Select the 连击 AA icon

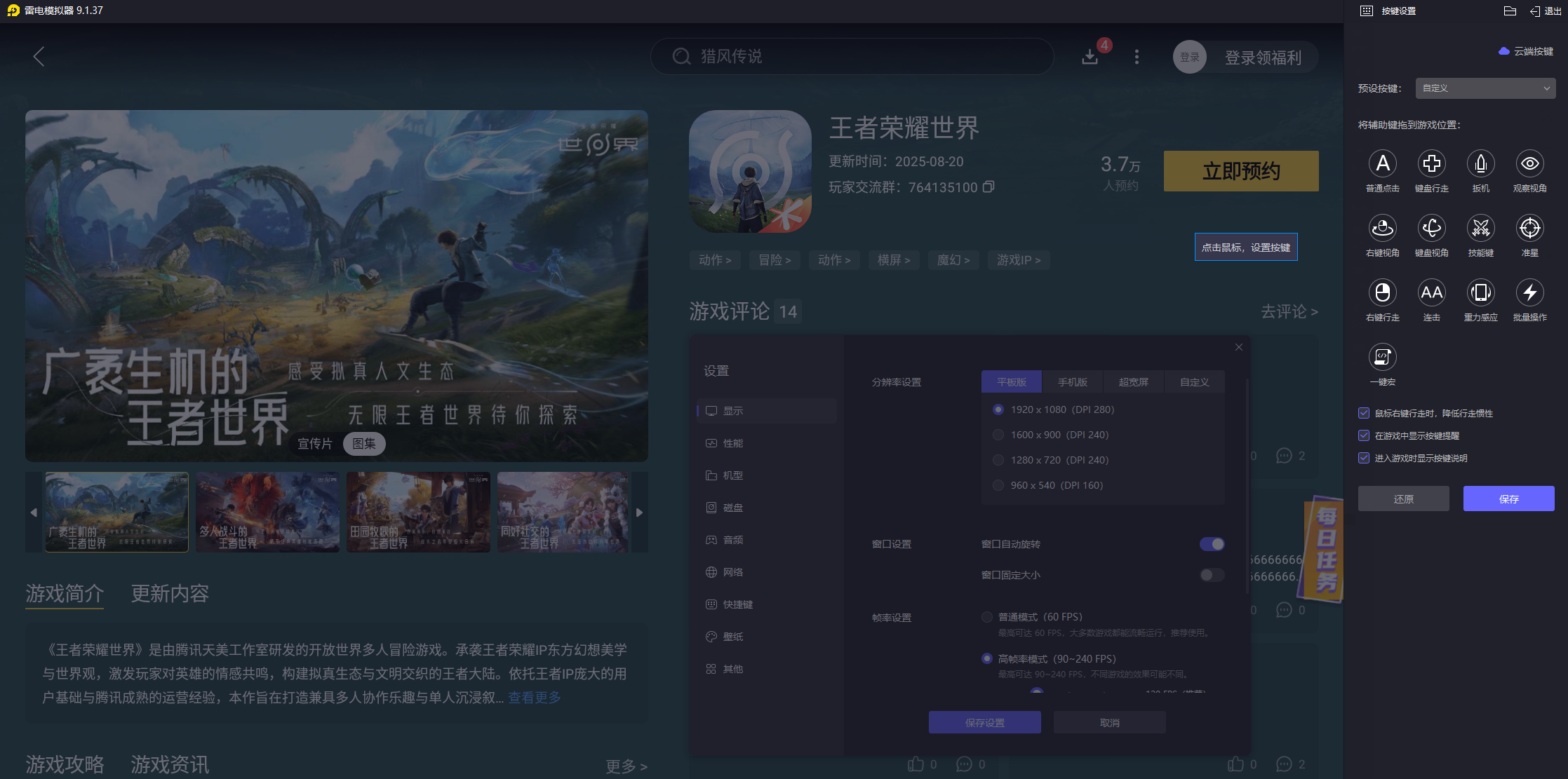(1431, 292)
